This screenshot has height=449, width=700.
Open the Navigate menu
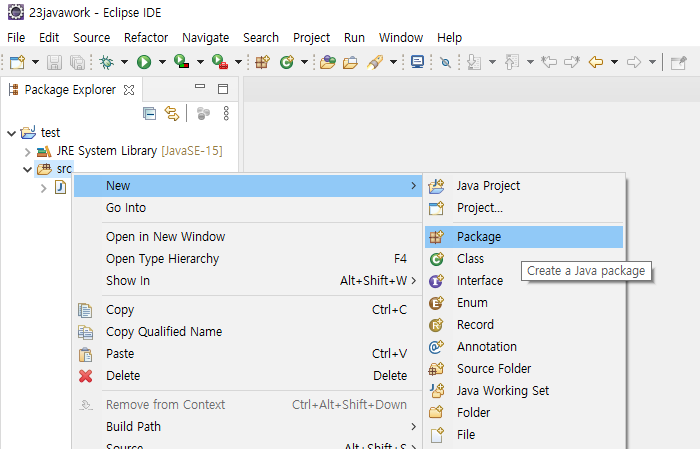click(x=205, y=37)
